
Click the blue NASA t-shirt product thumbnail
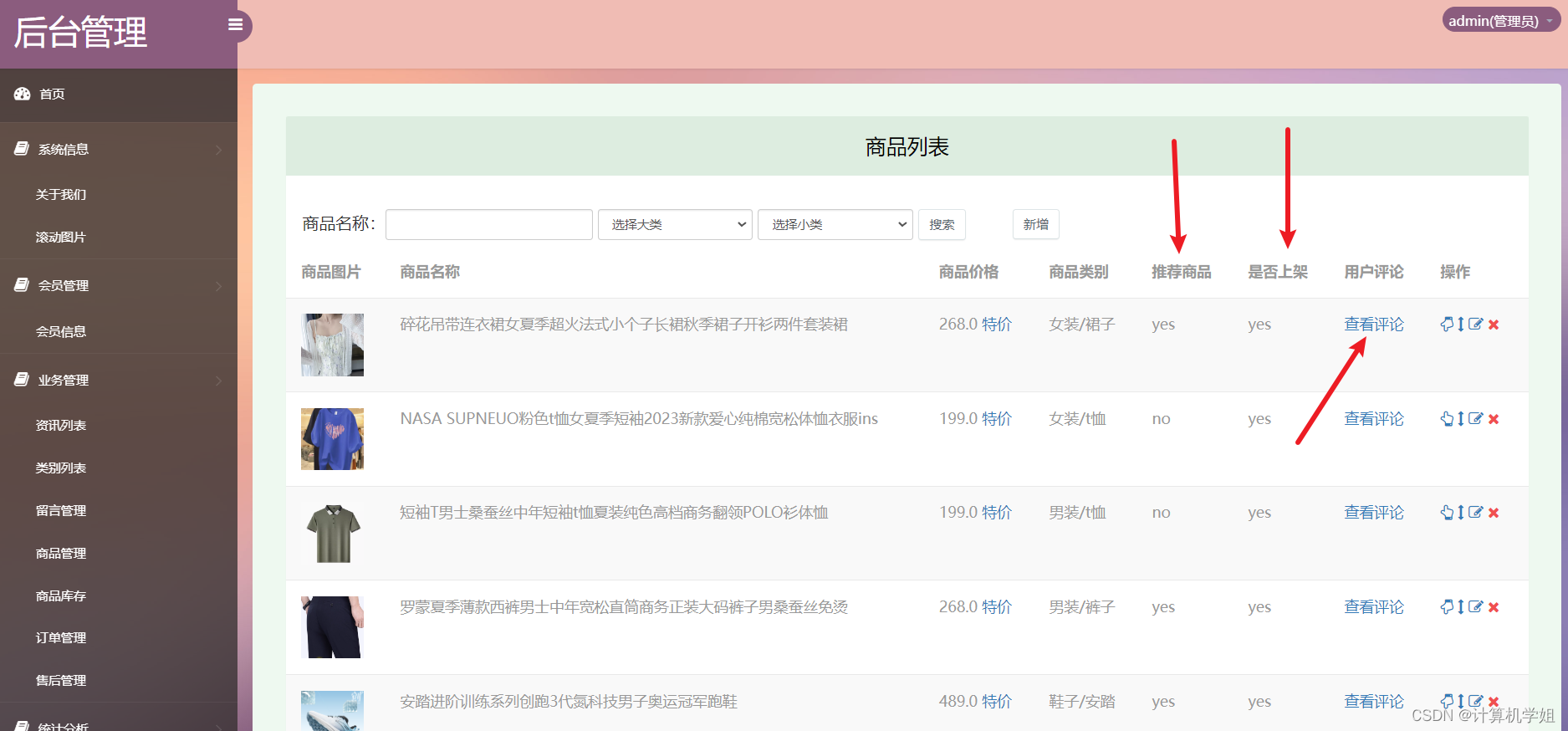click(332, 439)
